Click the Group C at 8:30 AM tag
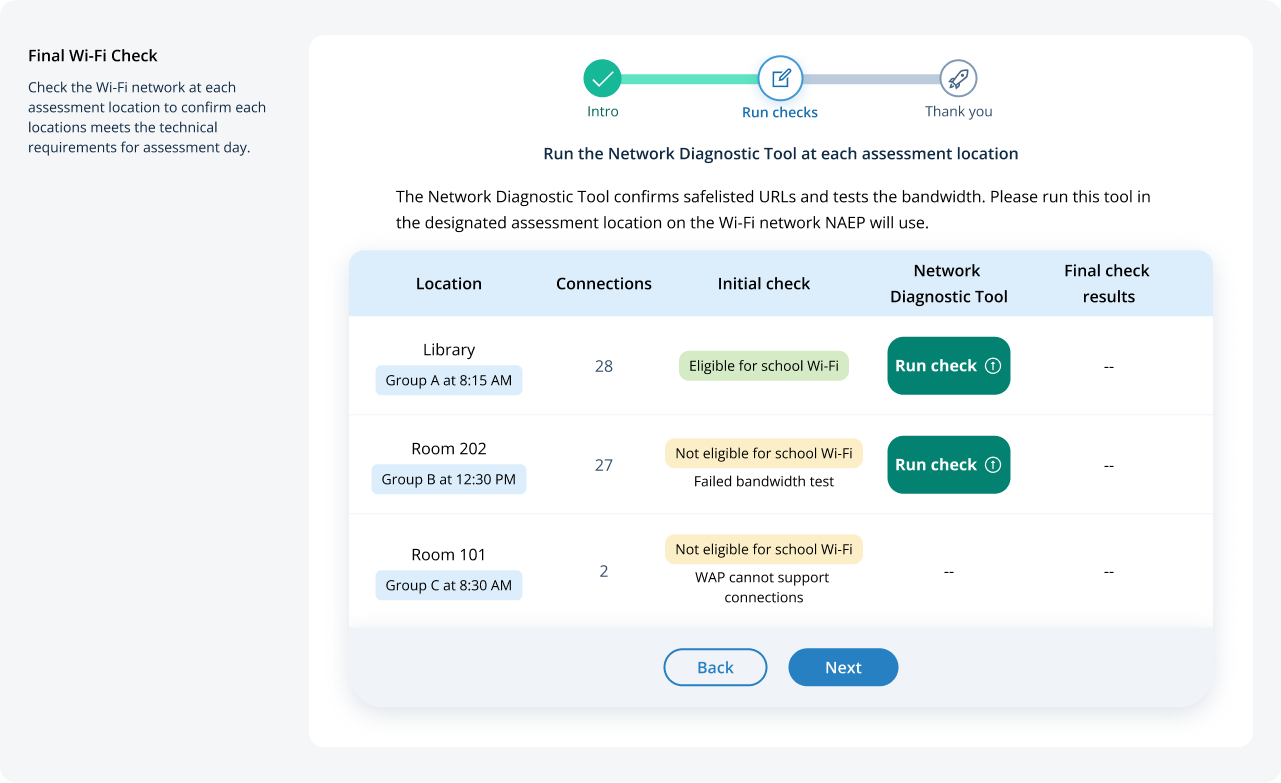 pos(449,585)
